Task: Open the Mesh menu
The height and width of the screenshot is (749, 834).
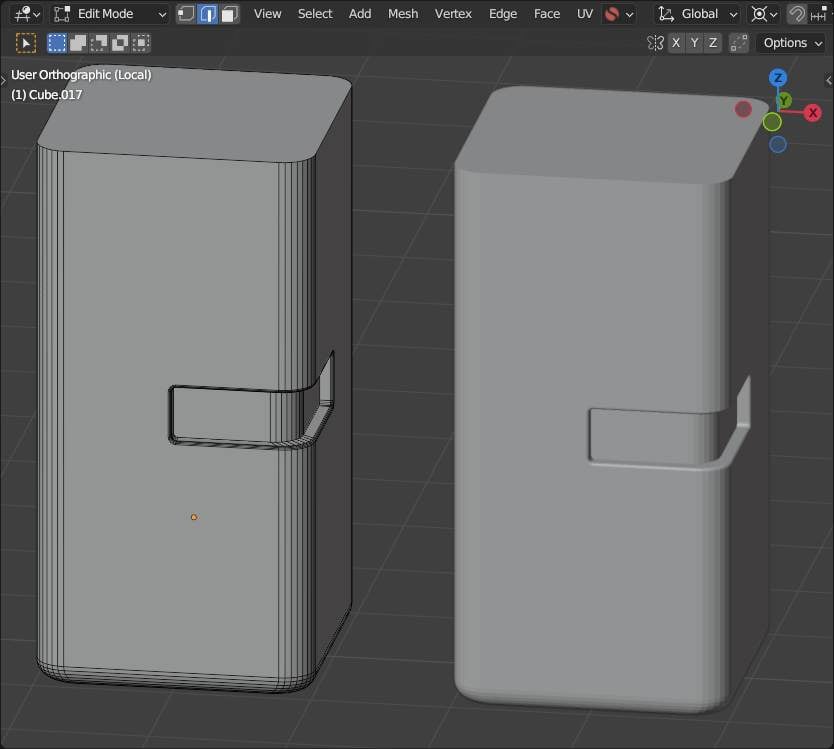Action: coord(403,14)
